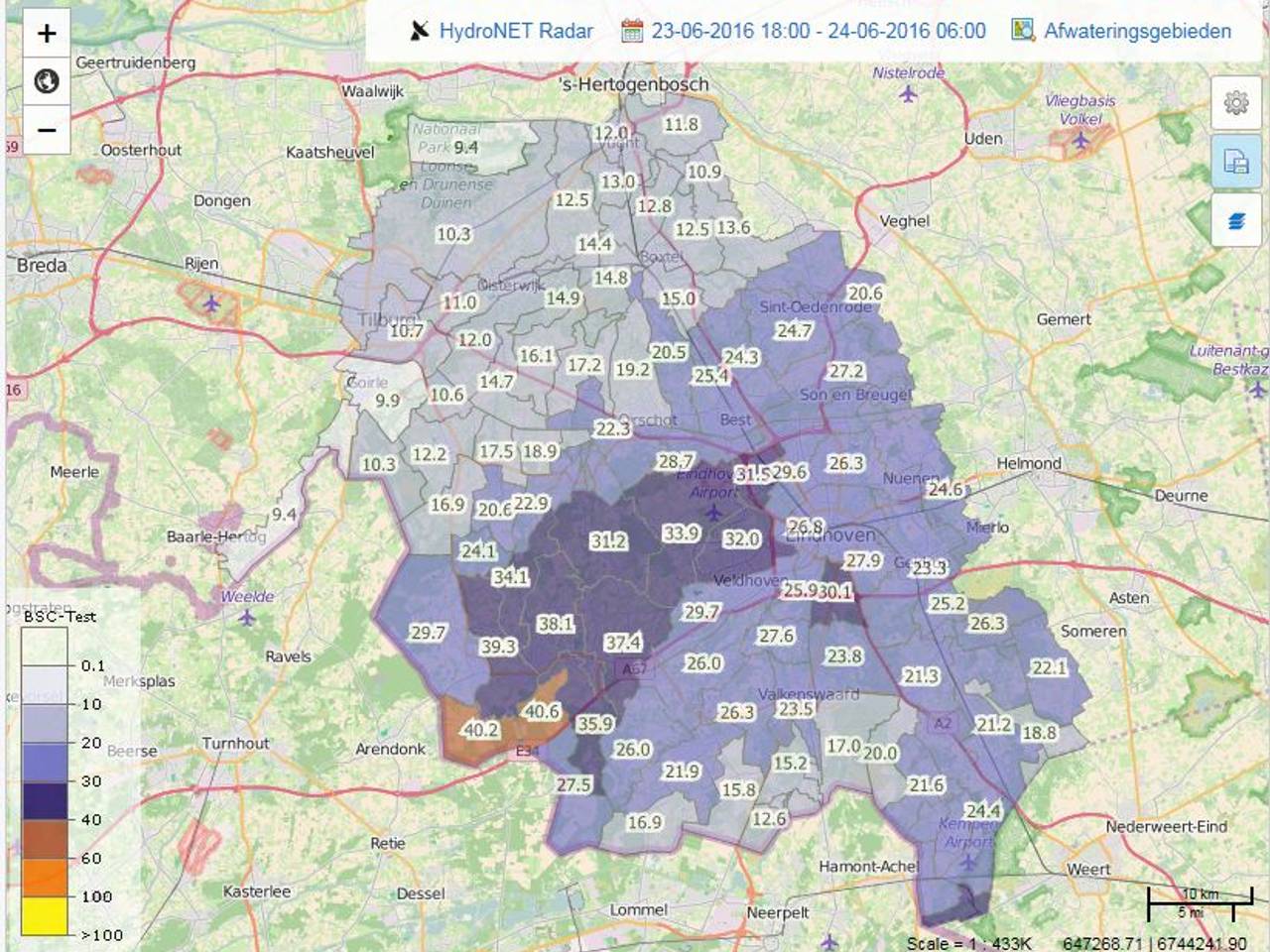Zoom in with the plus button
Image resolution: width=1270 pixels, height=952 pixels.
click(x=46, y=33)
